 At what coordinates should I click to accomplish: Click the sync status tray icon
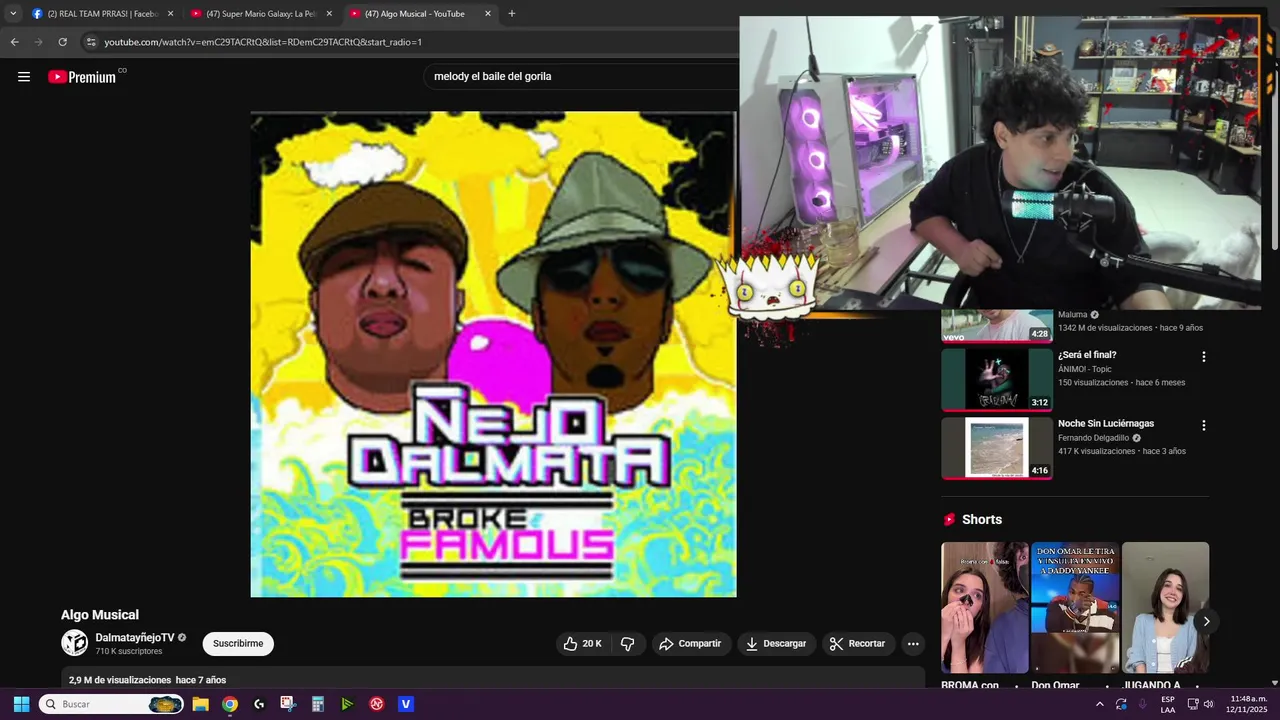pos(1122,704)
